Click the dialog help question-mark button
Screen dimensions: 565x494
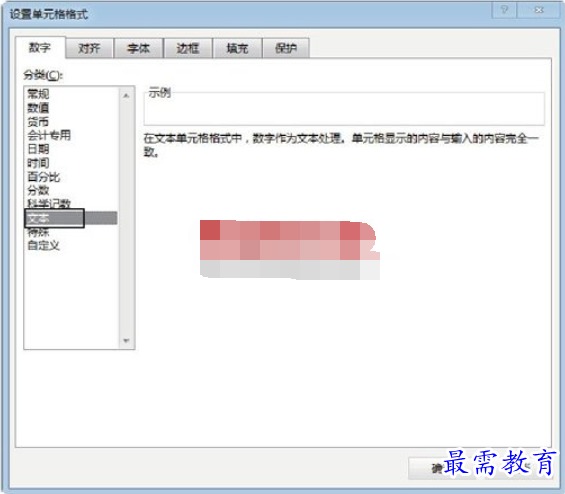[504, 10]
